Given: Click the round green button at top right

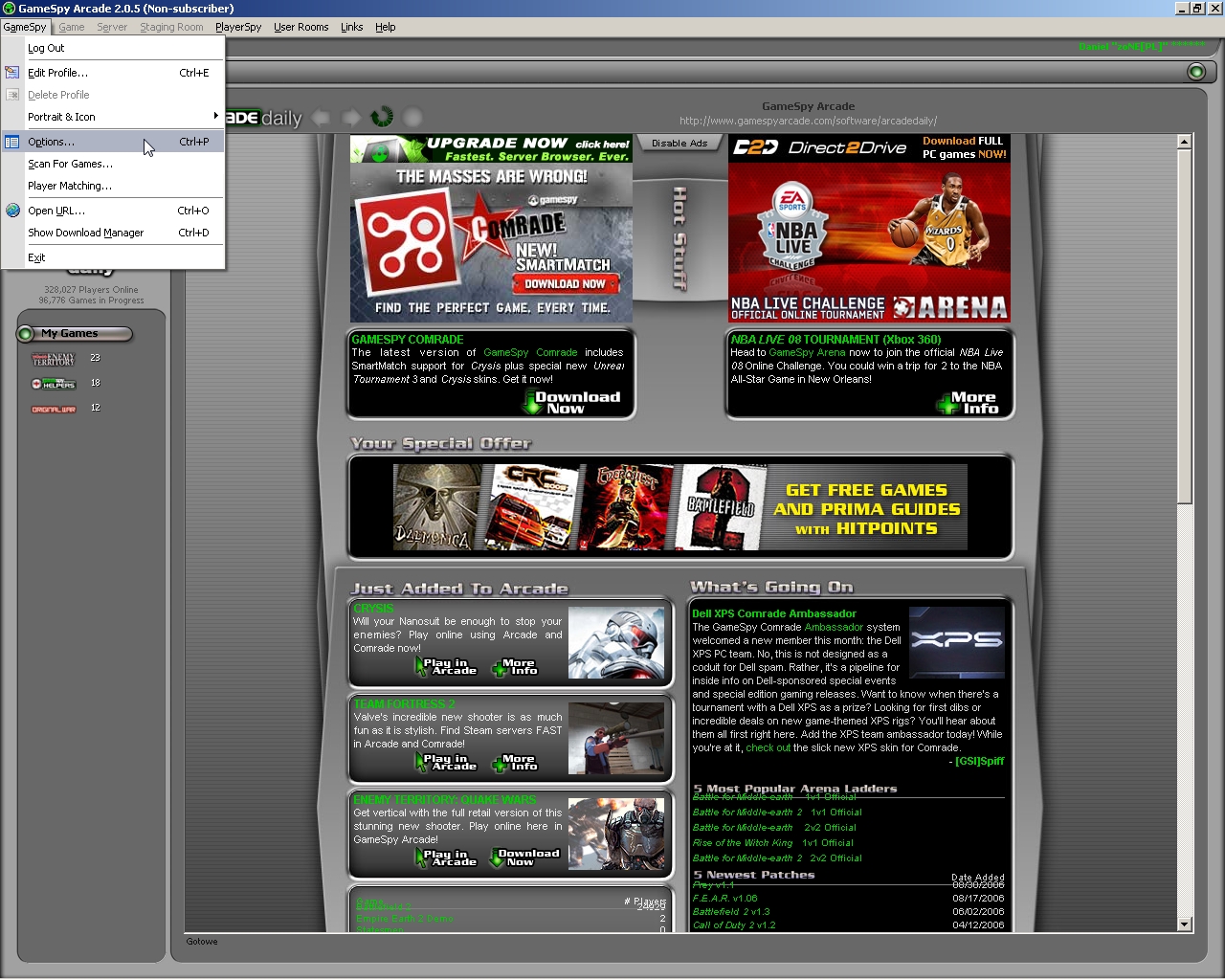Looking at the screenshot, I should pos(1195,72).
